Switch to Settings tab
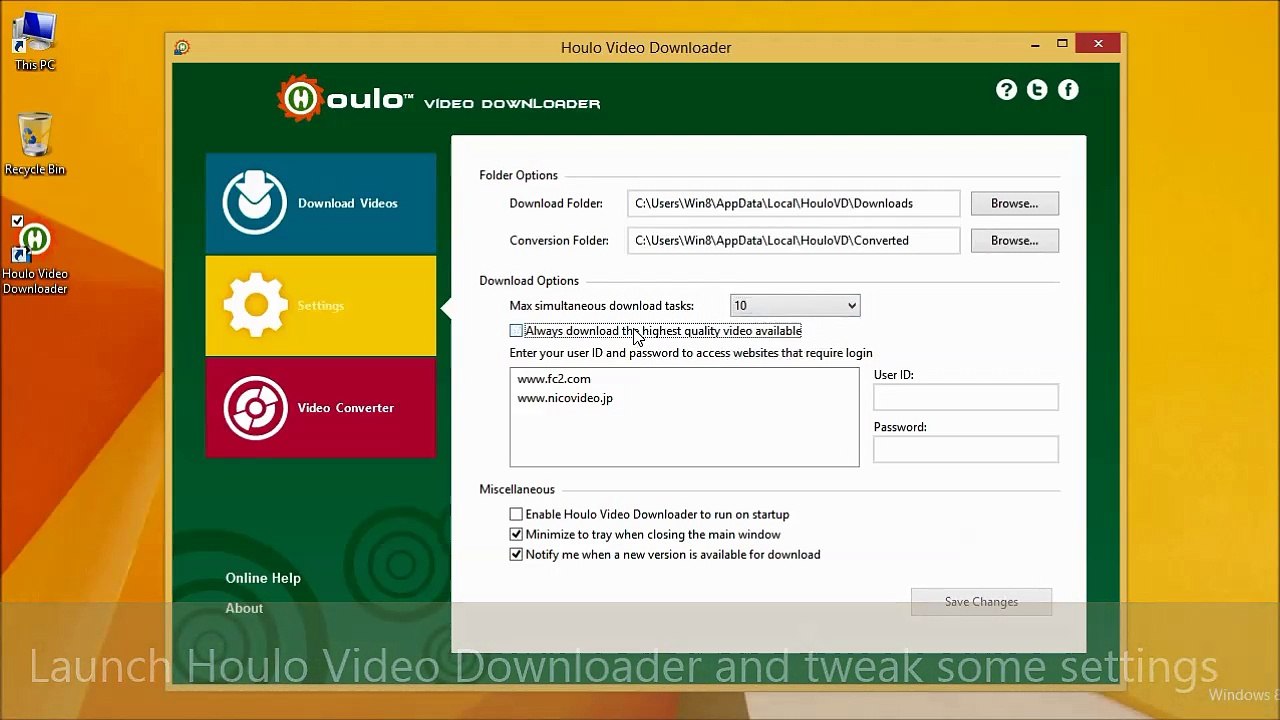The image size is (1280, 720). (321, 306)
